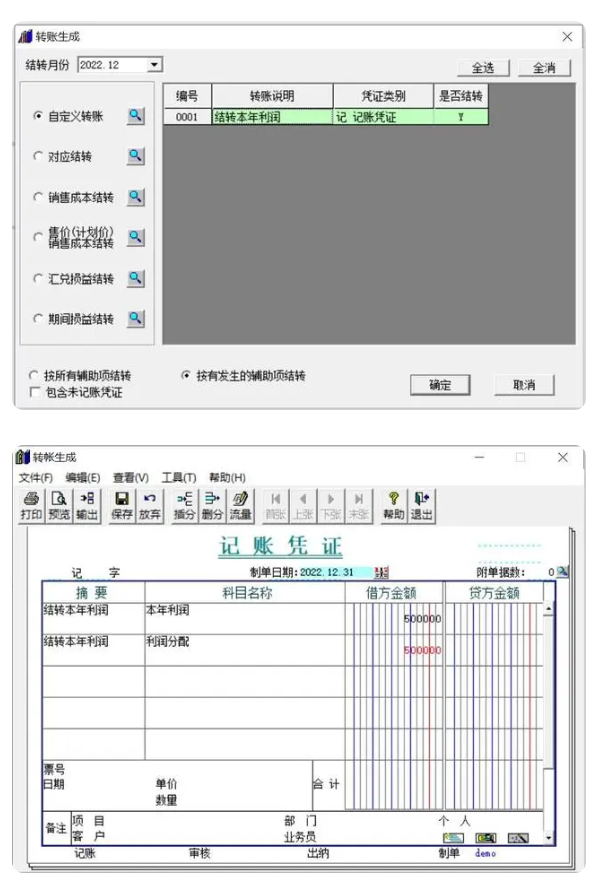Click red amount 500000 in 利润分配 row
Image resolution: width=594 pixels, height=887 pixels.
point(422,650)
